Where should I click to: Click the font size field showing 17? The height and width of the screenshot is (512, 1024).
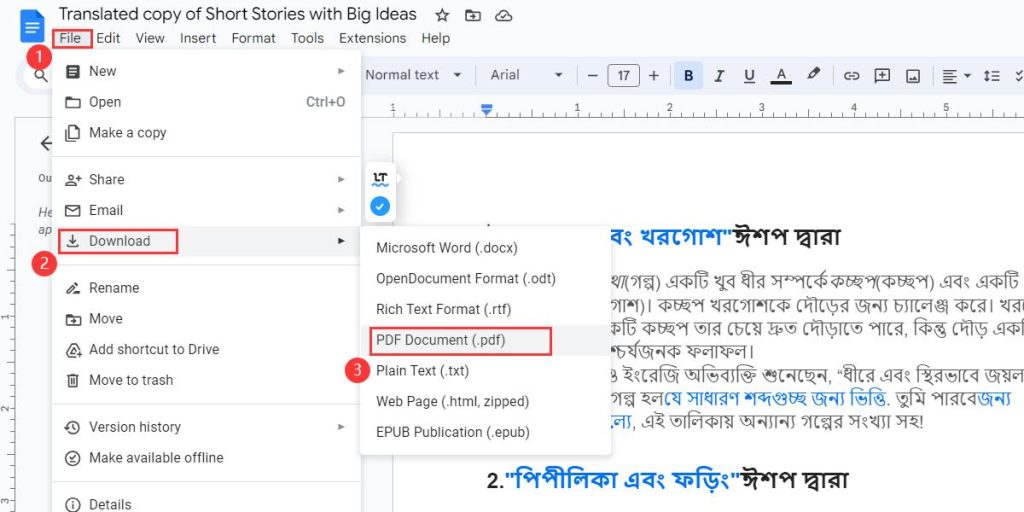tap(624, 76)
